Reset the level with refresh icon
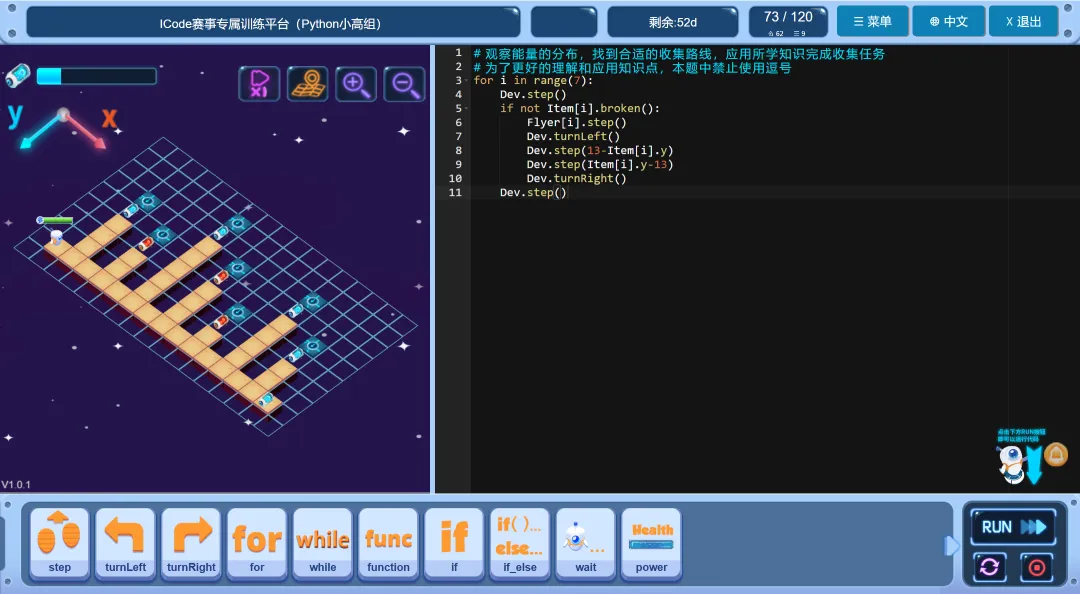The width and height of the screenshot is (1080, 594). coord(990,567)
